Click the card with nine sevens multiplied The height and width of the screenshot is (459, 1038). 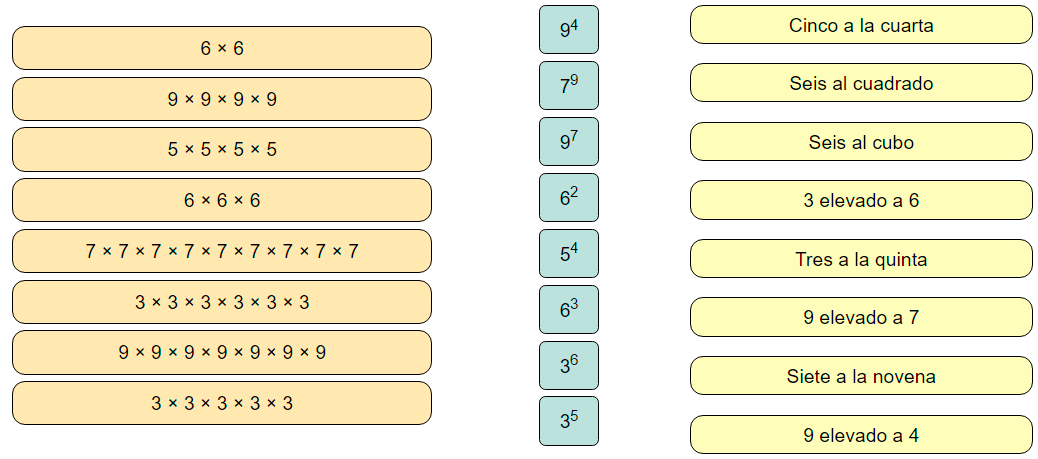pos(221,251)
